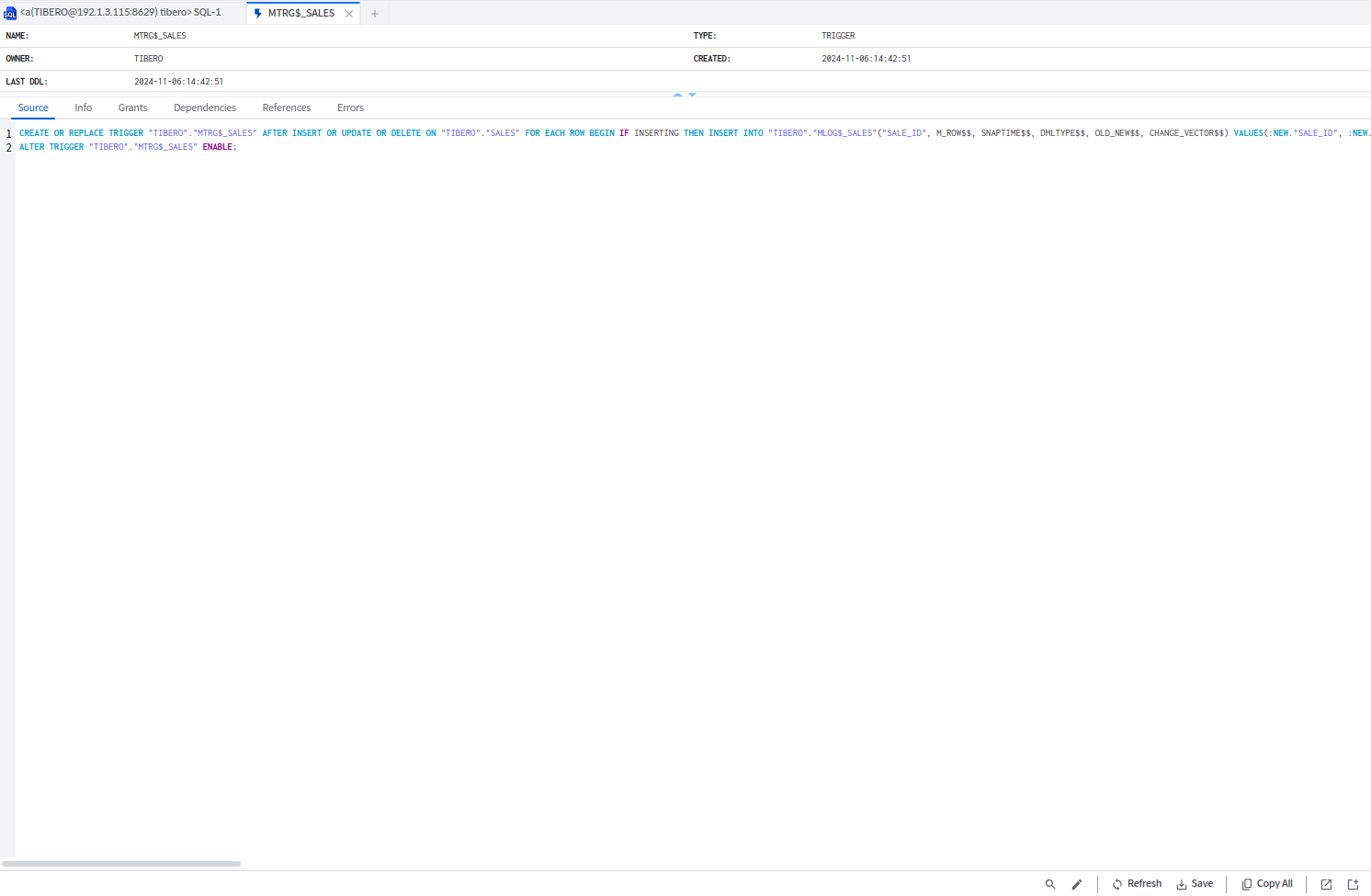Click the Copy All button

(x=1267, y=884)
